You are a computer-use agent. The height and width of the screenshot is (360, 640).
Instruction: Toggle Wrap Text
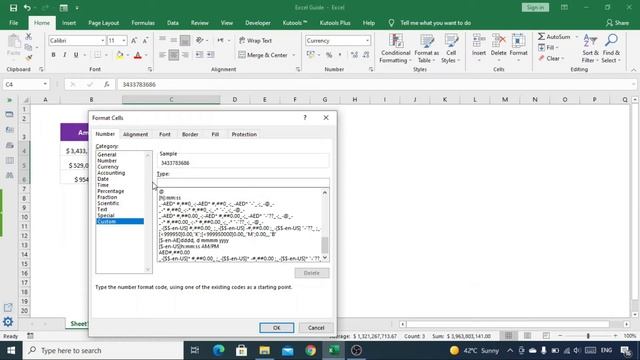tap(256, 40)
